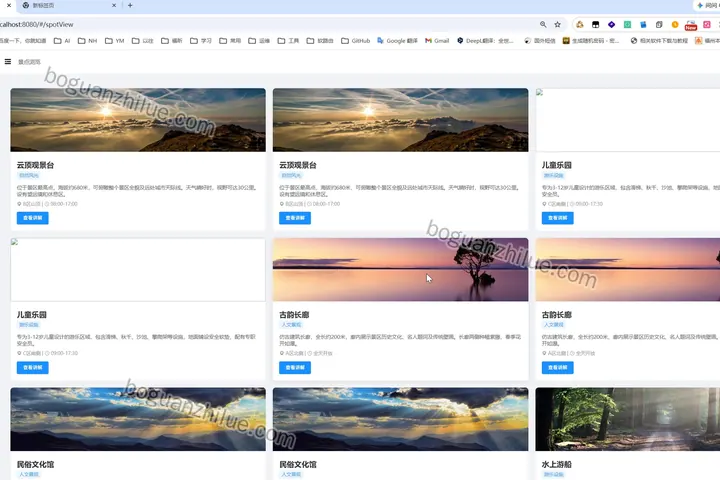The image size is (720, 480).
Task: Click blue 查看详解 button on right-column 古韵长廊 card
Action: point(557,367)
